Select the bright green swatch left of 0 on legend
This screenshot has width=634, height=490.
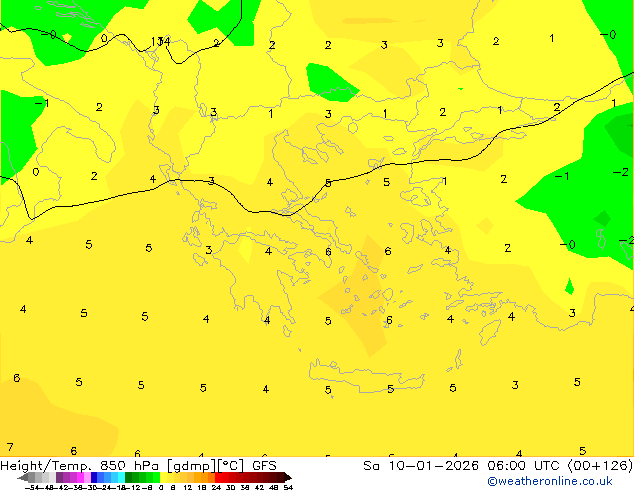tap(156, 477)
